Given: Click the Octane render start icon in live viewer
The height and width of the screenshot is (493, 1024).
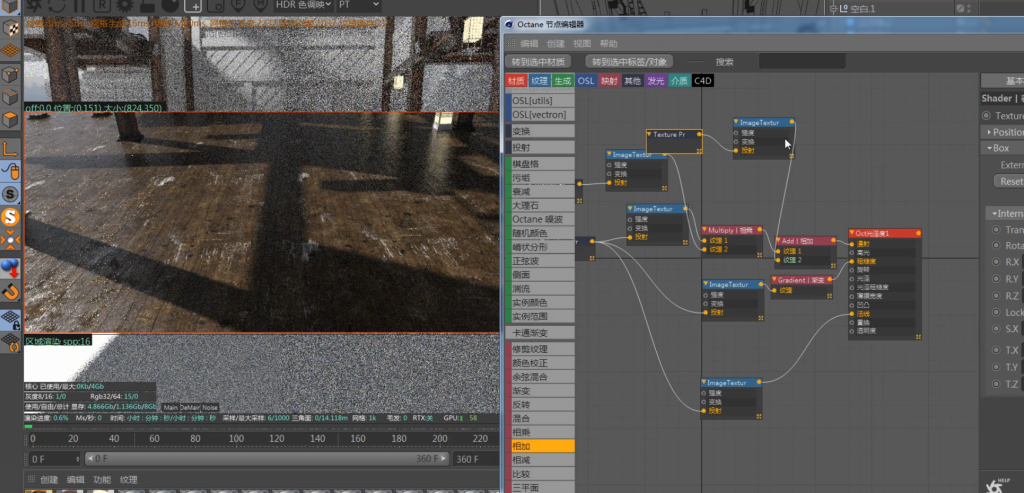Looking at the screenshot, I should (x=35, y=5).
